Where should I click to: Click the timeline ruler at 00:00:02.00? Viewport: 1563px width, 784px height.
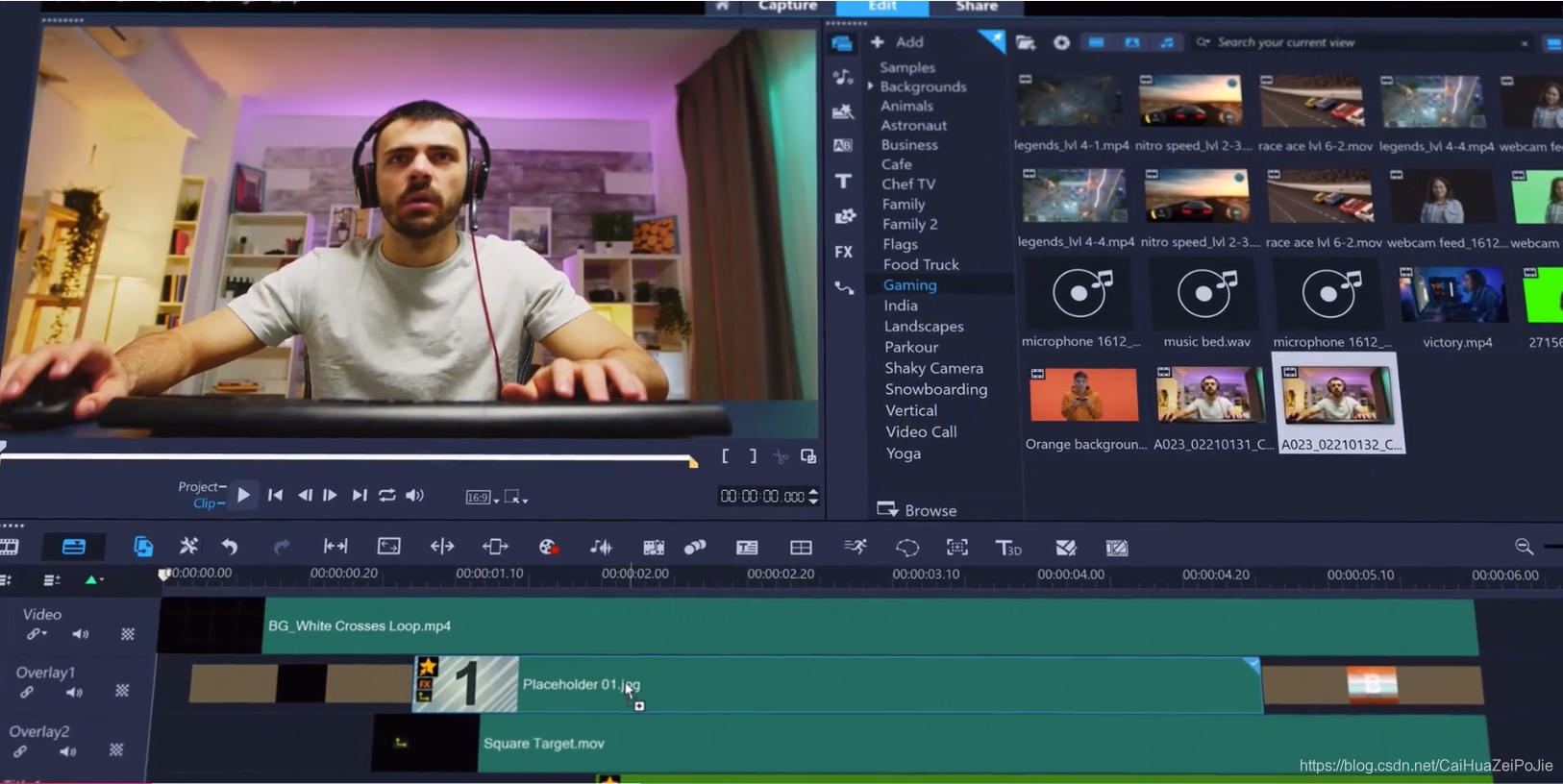pyautogui.click(x=634, y=574)
